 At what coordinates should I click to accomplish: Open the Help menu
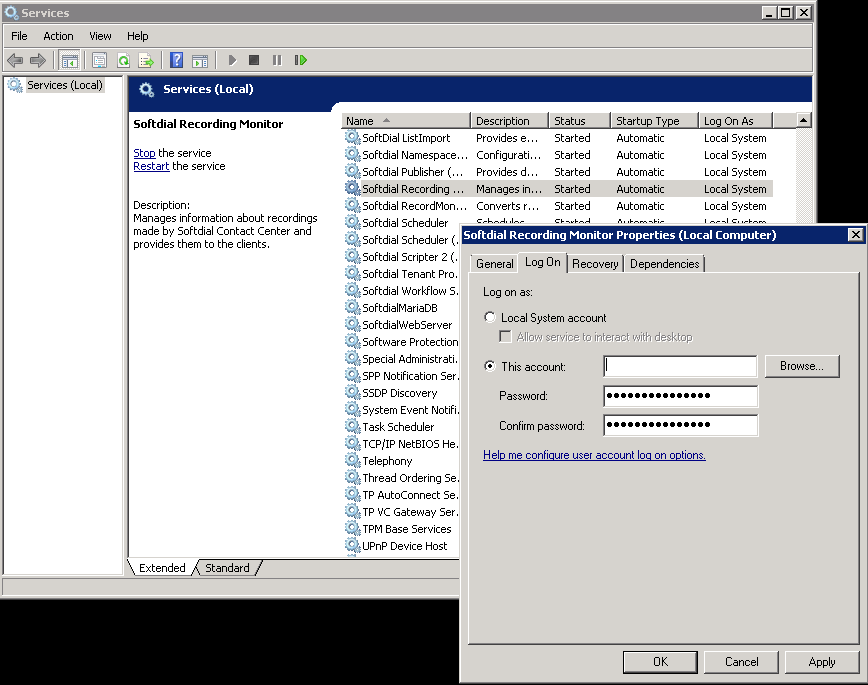tap(137, 36)
